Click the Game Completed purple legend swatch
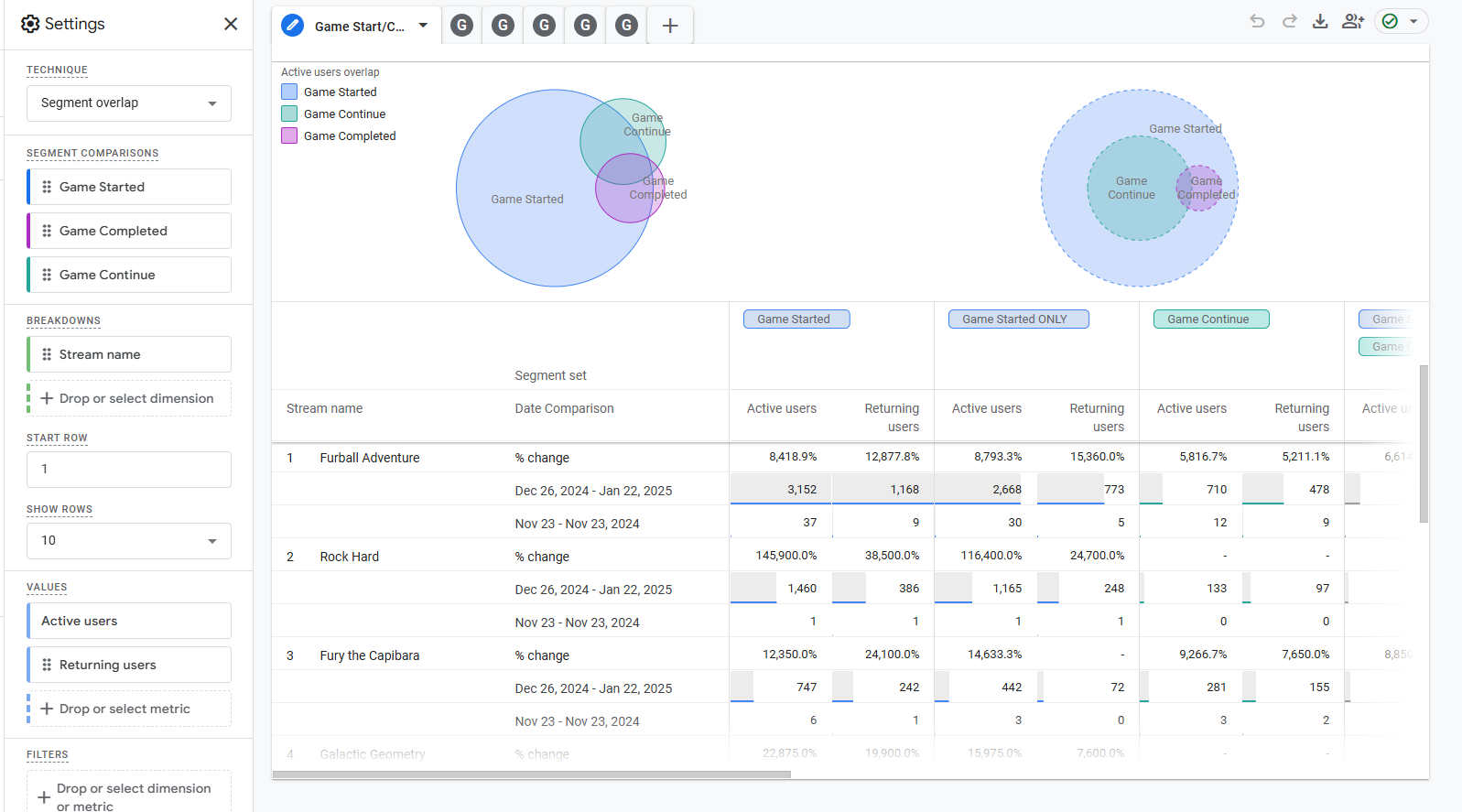This screenshot has height=812, width=1462. point(289,135)
